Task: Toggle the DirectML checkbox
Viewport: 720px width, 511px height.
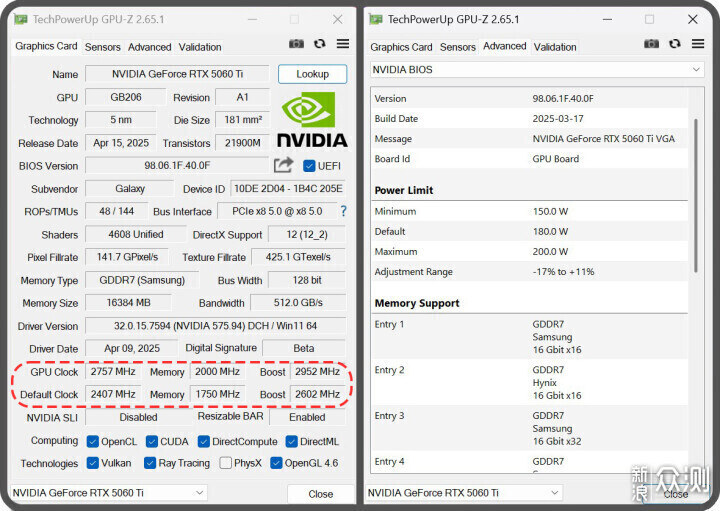Action: 292,442
